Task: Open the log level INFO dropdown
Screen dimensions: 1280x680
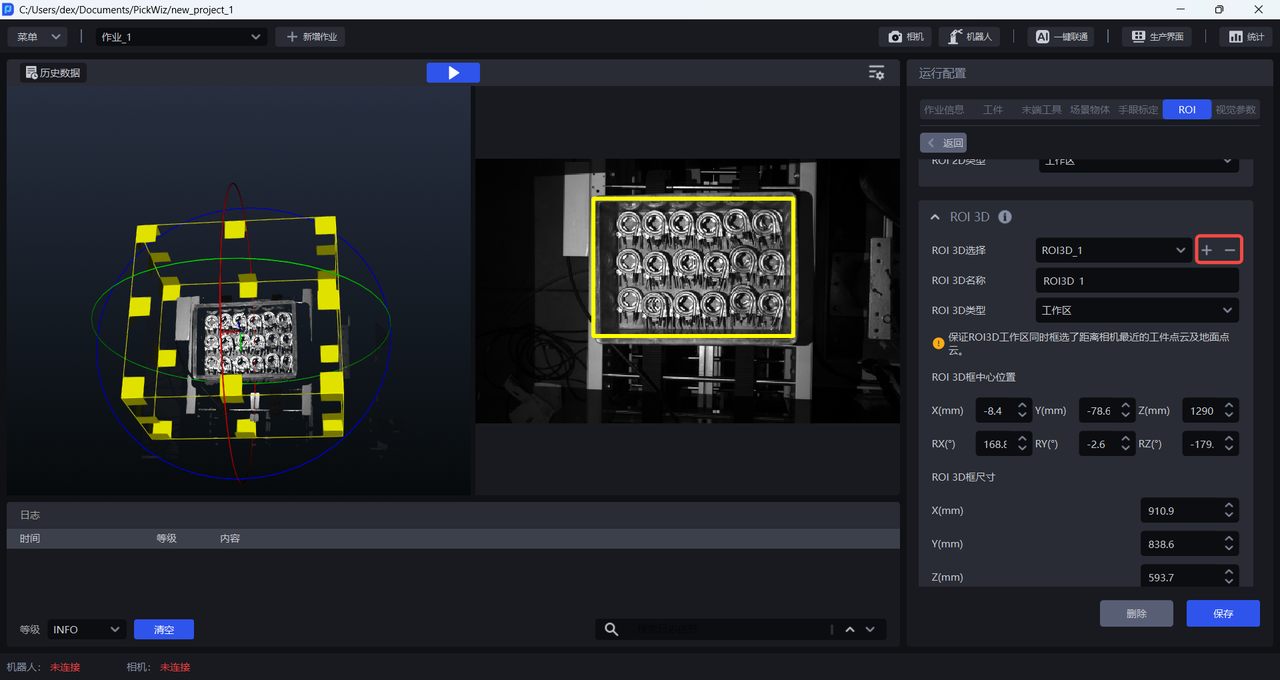Action: pyautogui.click(x=86, y=629)
